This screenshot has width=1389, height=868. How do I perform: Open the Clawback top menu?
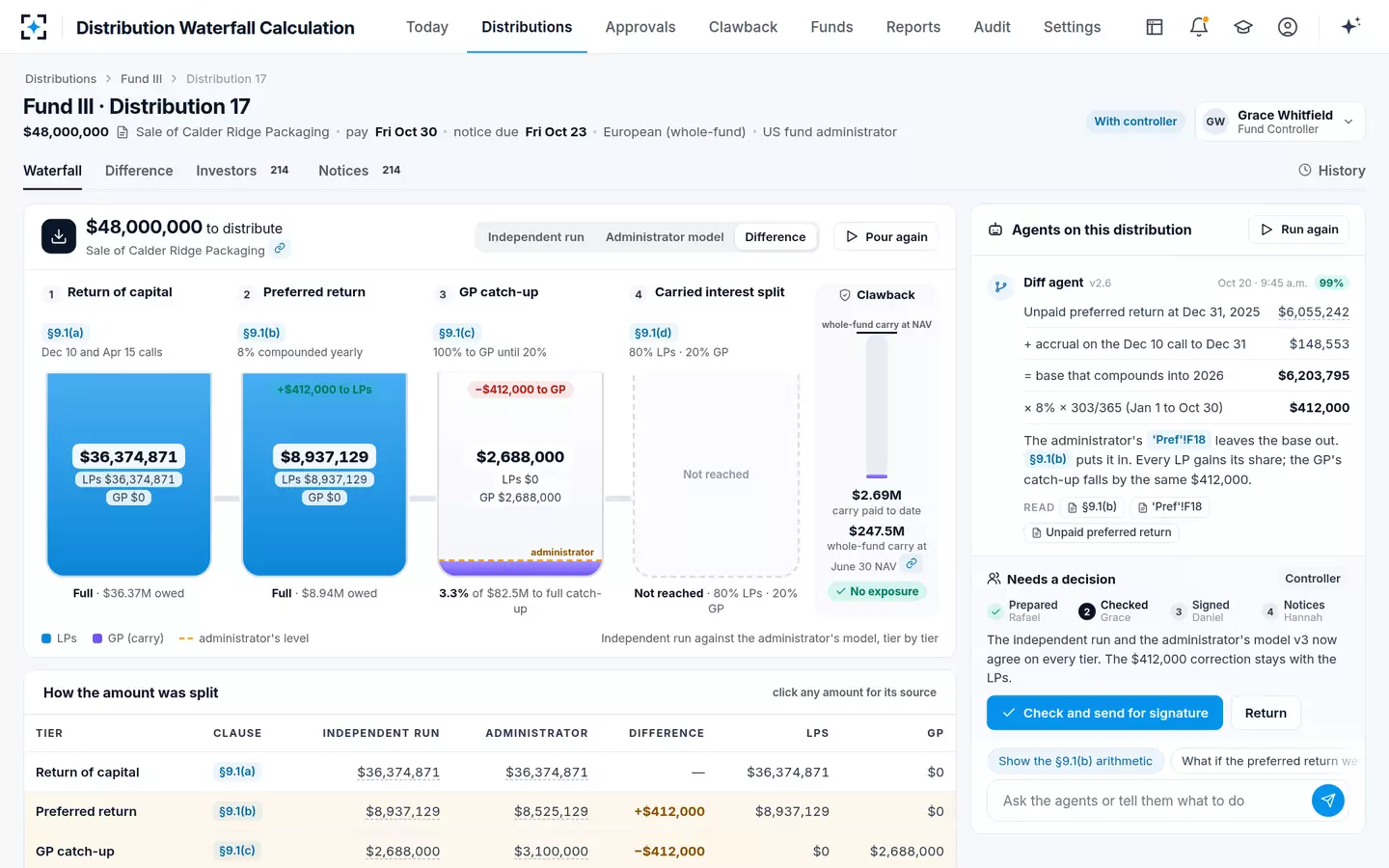(743, 27)
